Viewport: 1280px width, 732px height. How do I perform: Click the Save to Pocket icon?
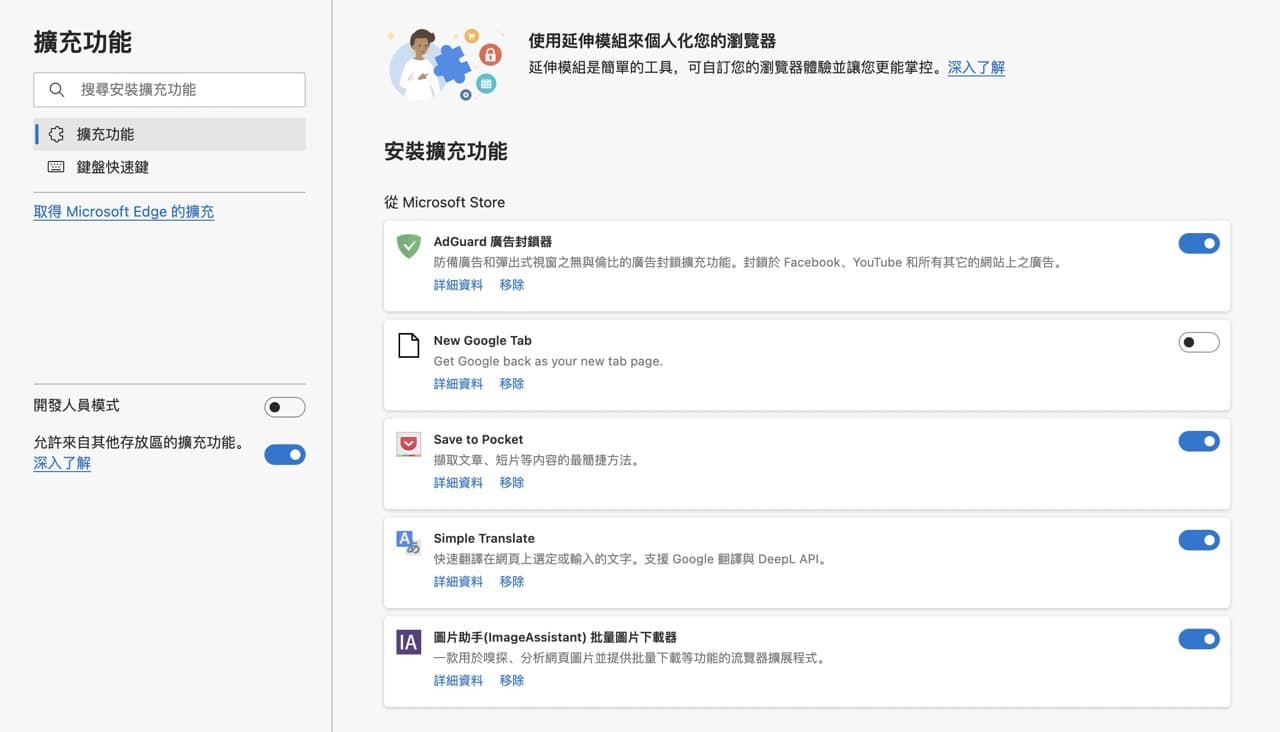(x=408, y=444)
